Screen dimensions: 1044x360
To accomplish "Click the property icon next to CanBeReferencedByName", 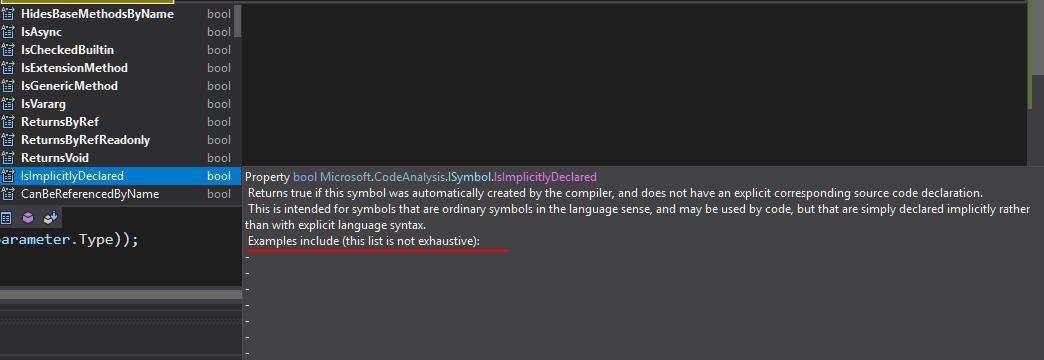I will 7,194.
